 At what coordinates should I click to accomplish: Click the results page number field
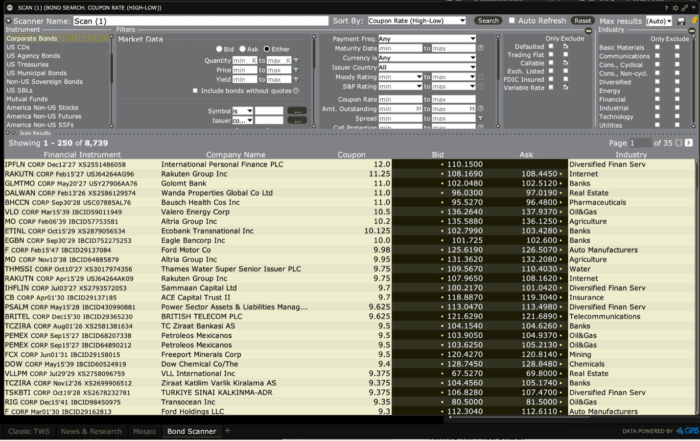(640, 143)
